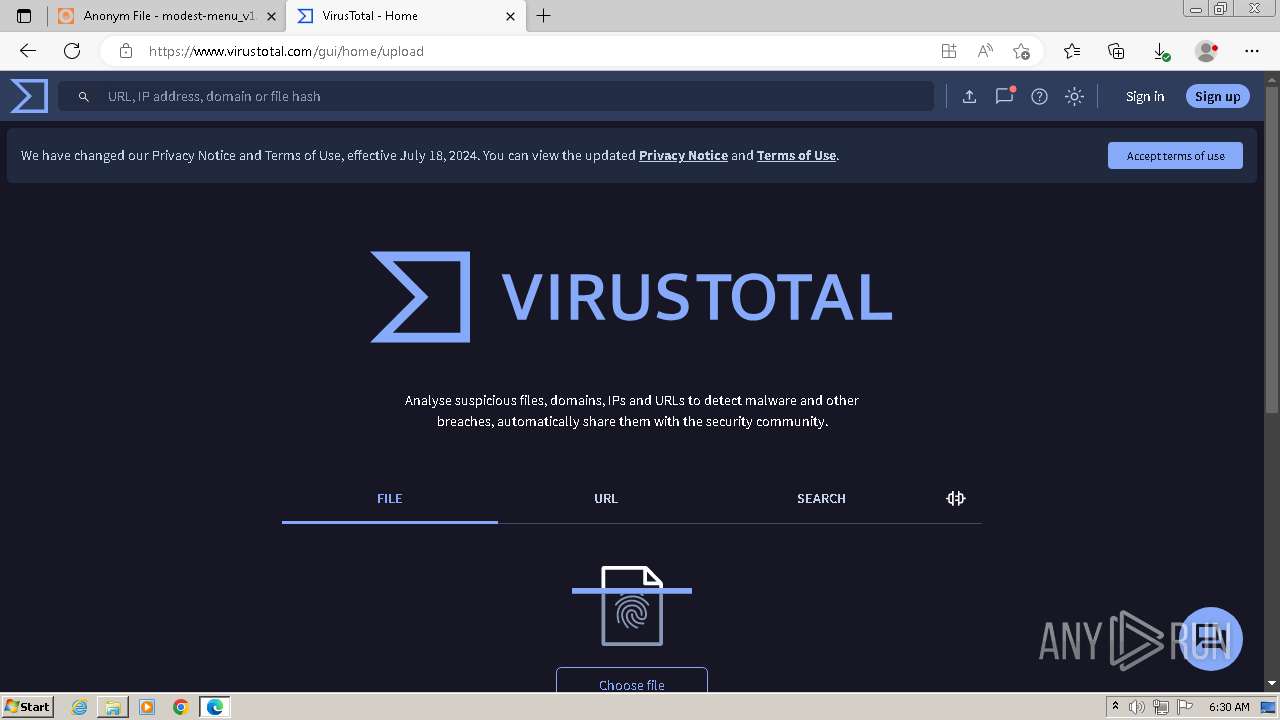1280x720 pixels.
Task: Open File Explorer folder in taskbar
Action: pos(113,707)
